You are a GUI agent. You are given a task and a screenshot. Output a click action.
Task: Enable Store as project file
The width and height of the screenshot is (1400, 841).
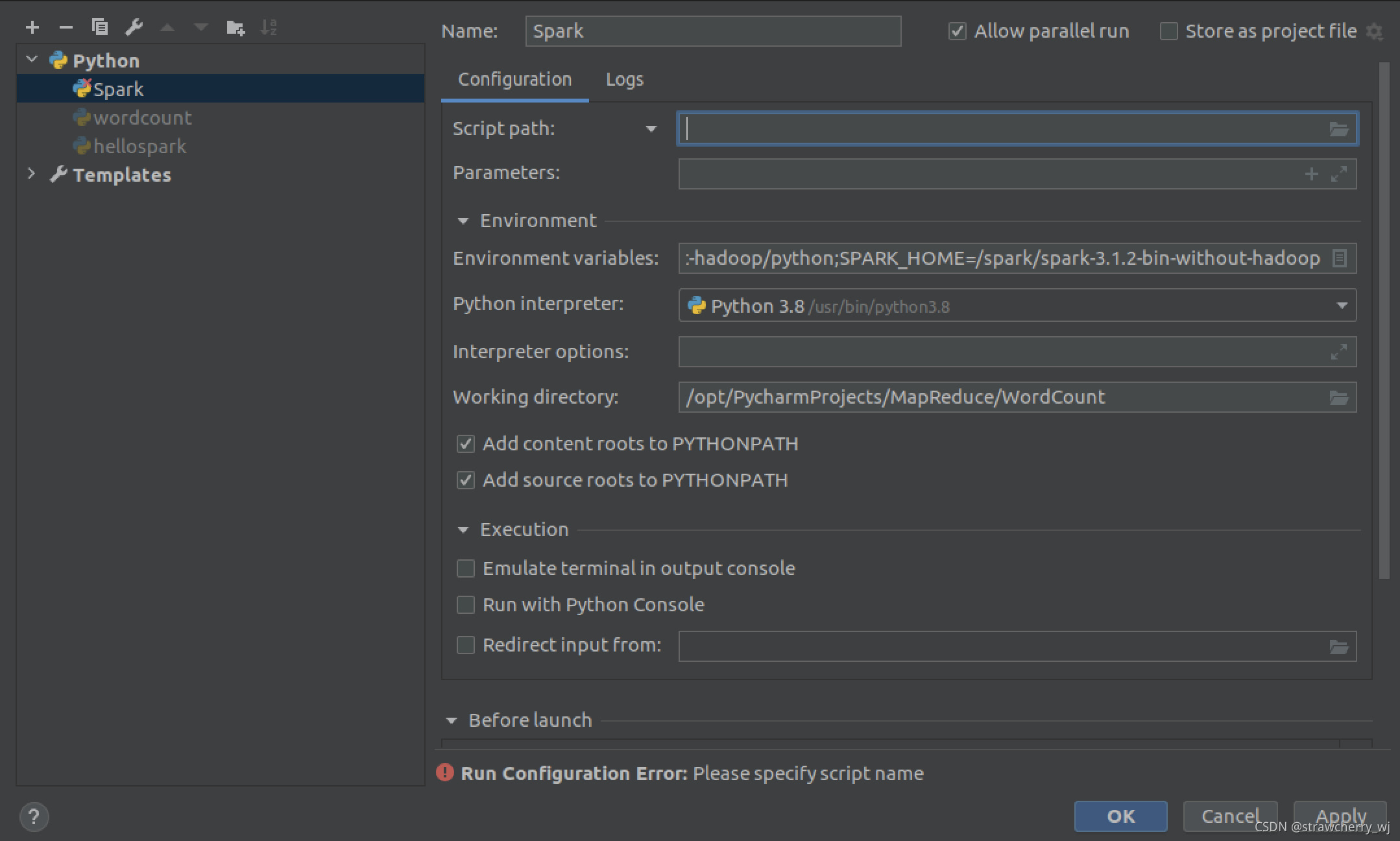tap(1168, 31)
